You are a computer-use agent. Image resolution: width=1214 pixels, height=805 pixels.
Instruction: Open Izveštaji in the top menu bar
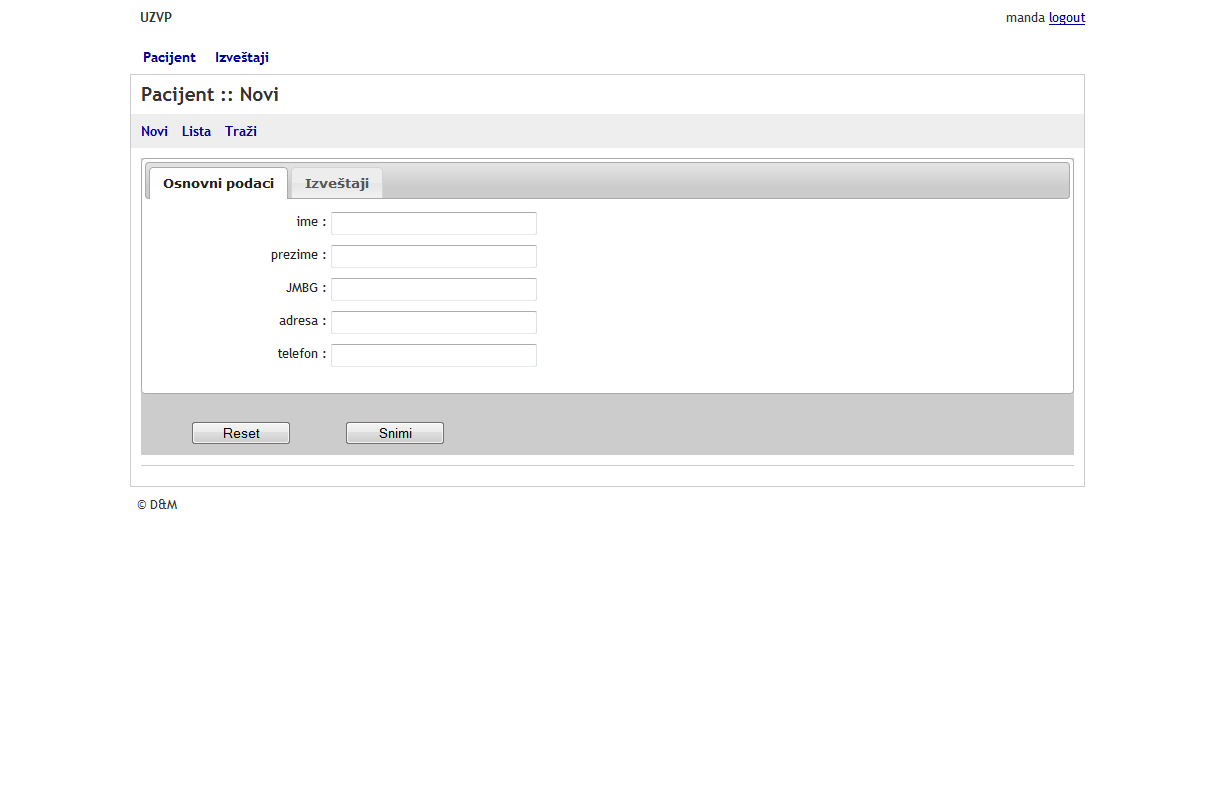(x=241, y=58)
